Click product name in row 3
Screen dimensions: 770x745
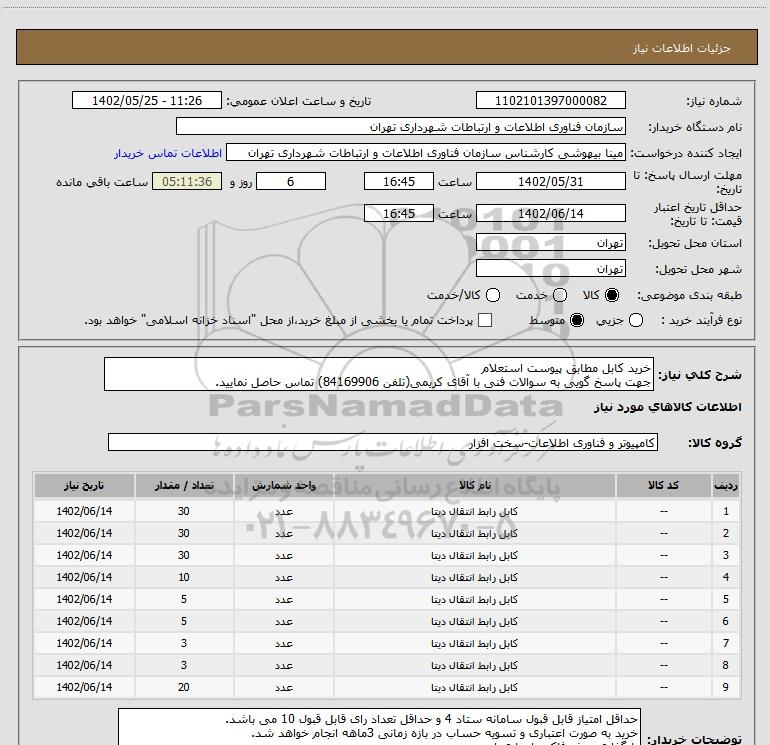474,555
